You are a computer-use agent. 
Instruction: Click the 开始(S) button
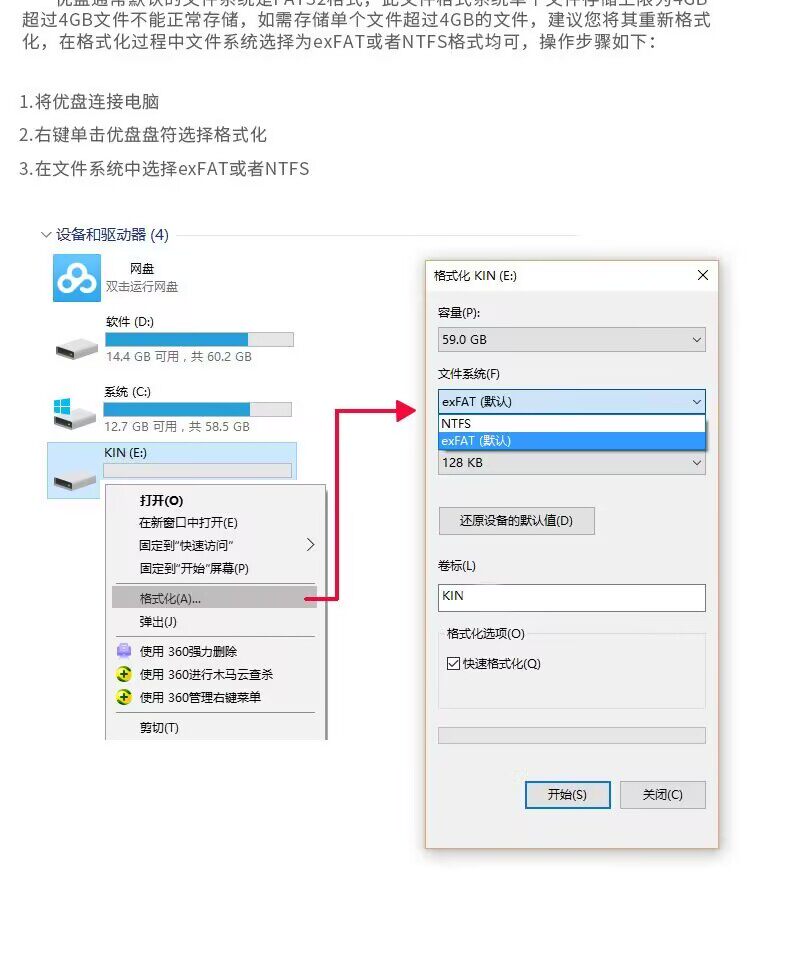pyautogui.click(x=567, y=795)
